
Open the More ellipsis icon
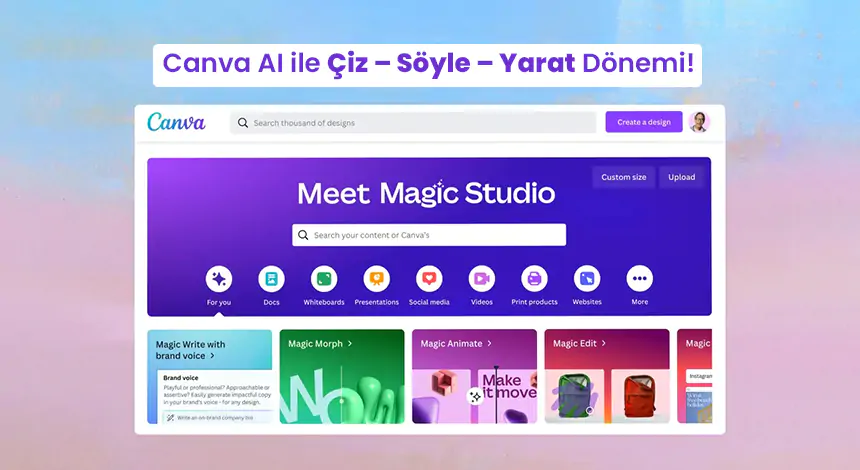tap(640, 279)
